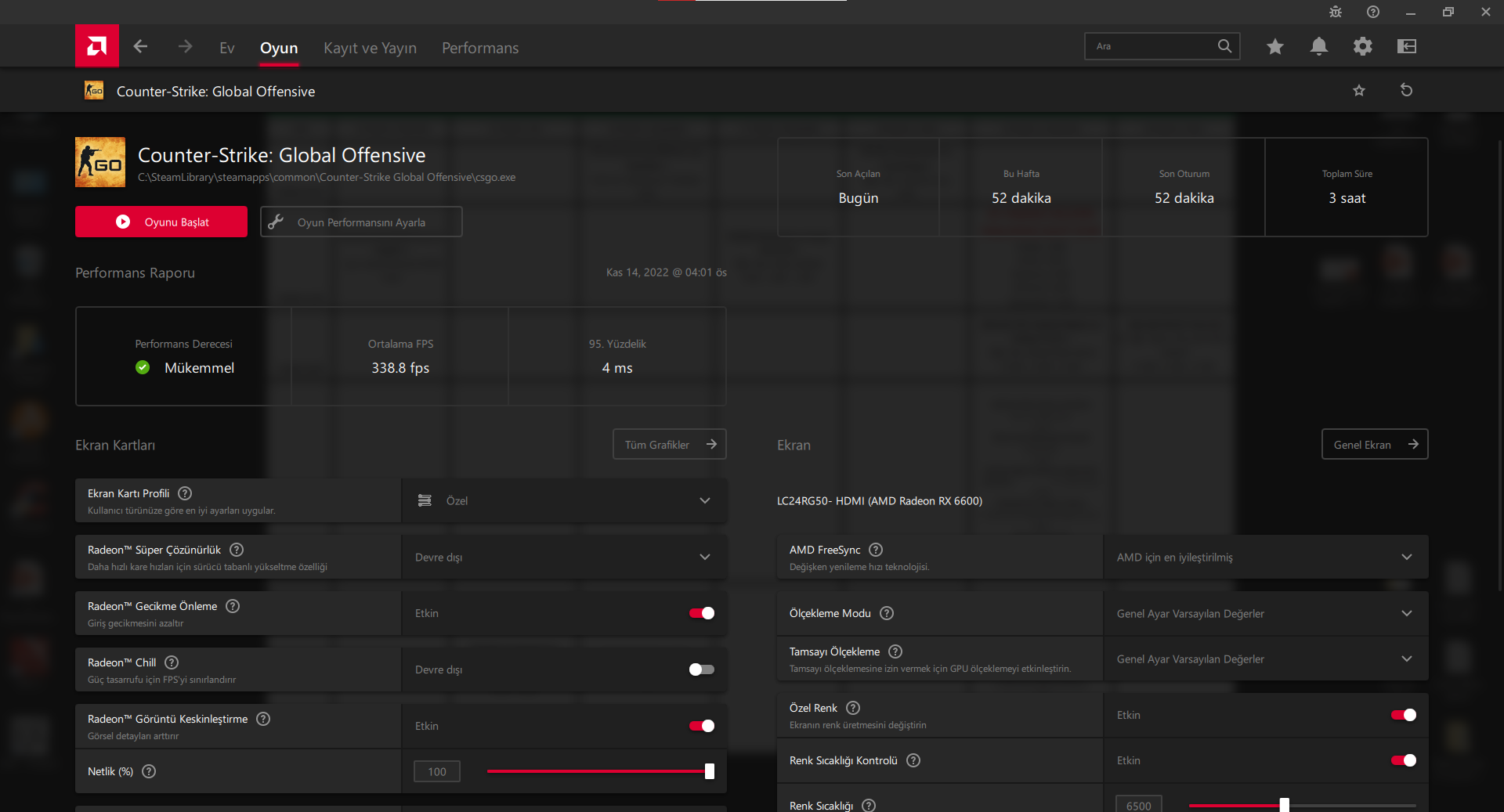
Task: Show help for Tamsayı Ölçekleme
Action: click(x=895, y=651)
